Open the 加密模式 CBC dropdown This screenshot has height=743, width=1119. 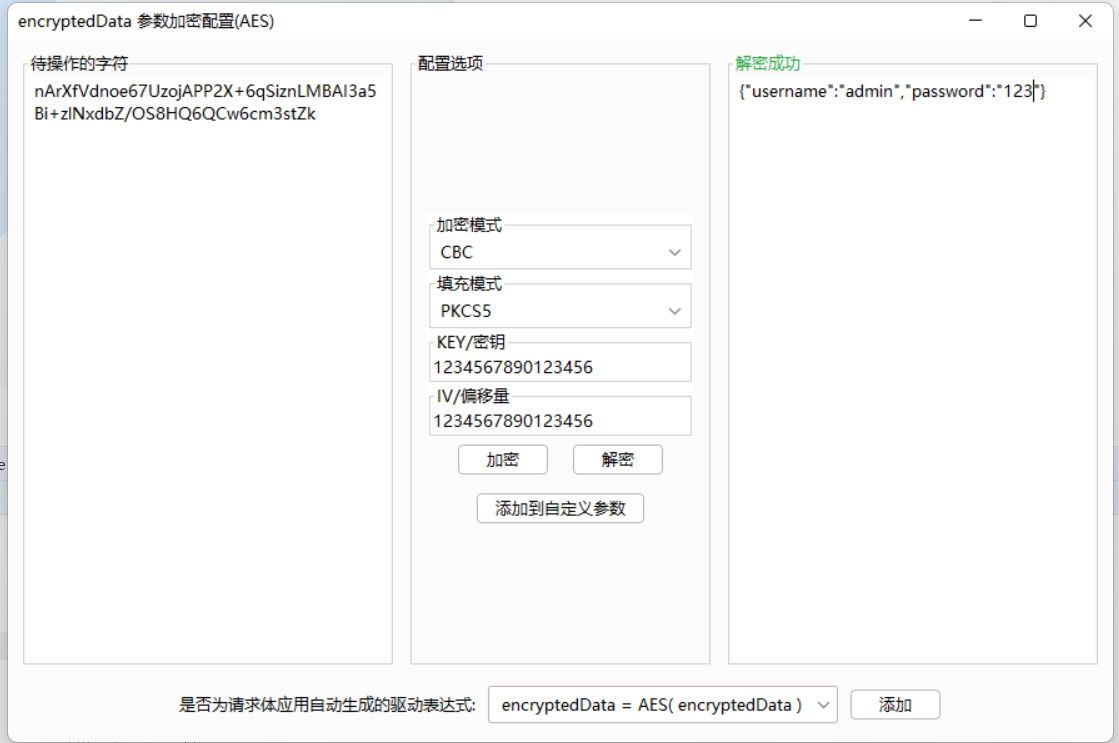pyautogui.click(x=560, y=252)
